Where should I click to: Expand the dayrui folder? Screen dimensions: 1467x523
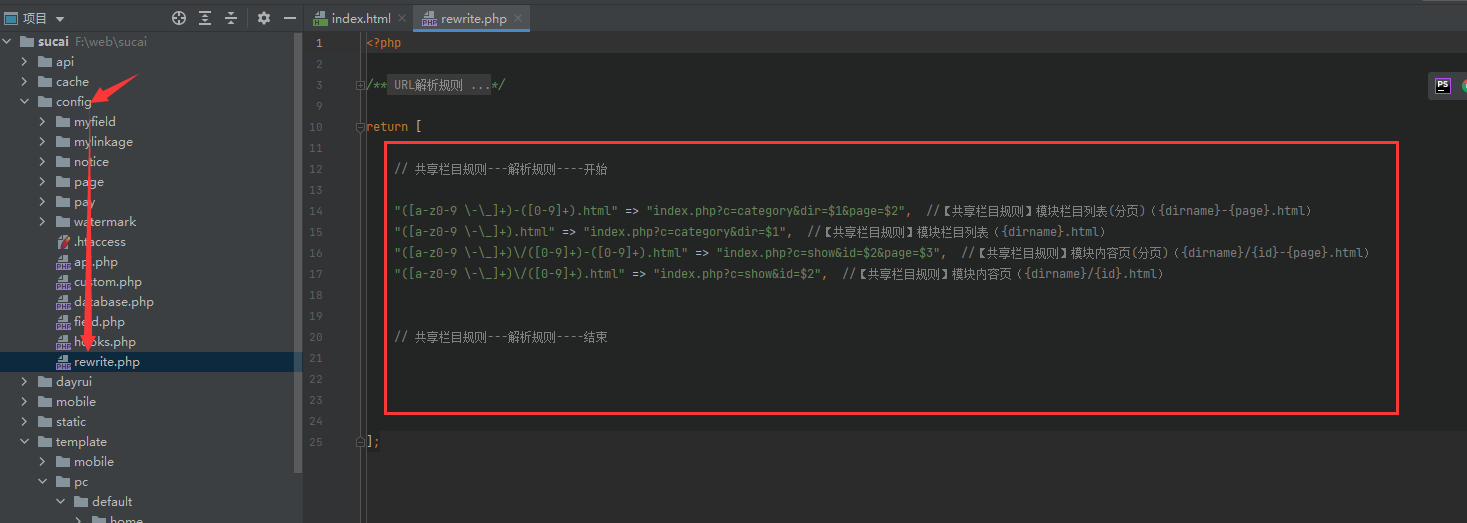coord(24,382)
